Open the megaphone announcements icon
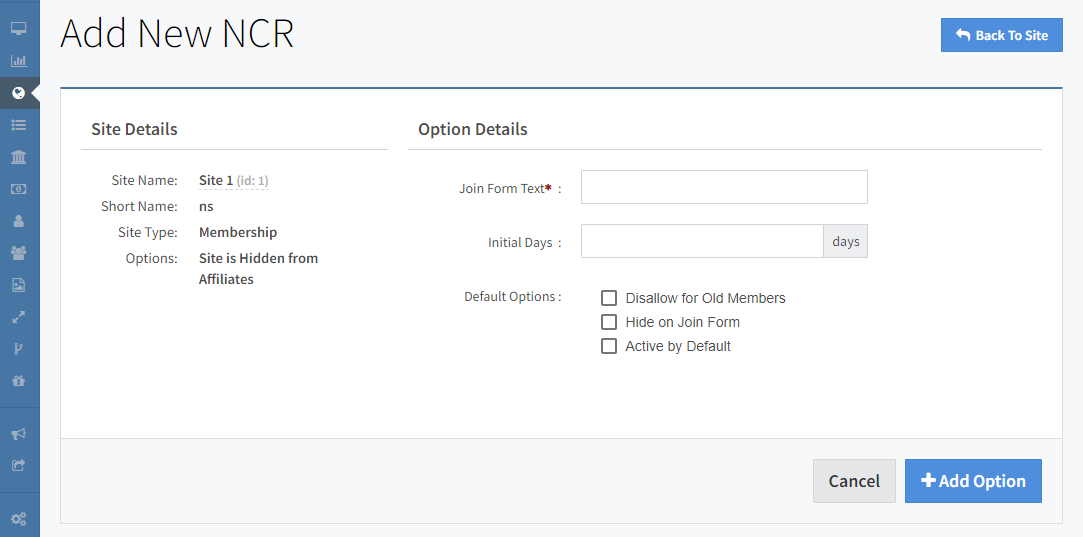Viewport: 1083px width, 537px height. (18, 434)
